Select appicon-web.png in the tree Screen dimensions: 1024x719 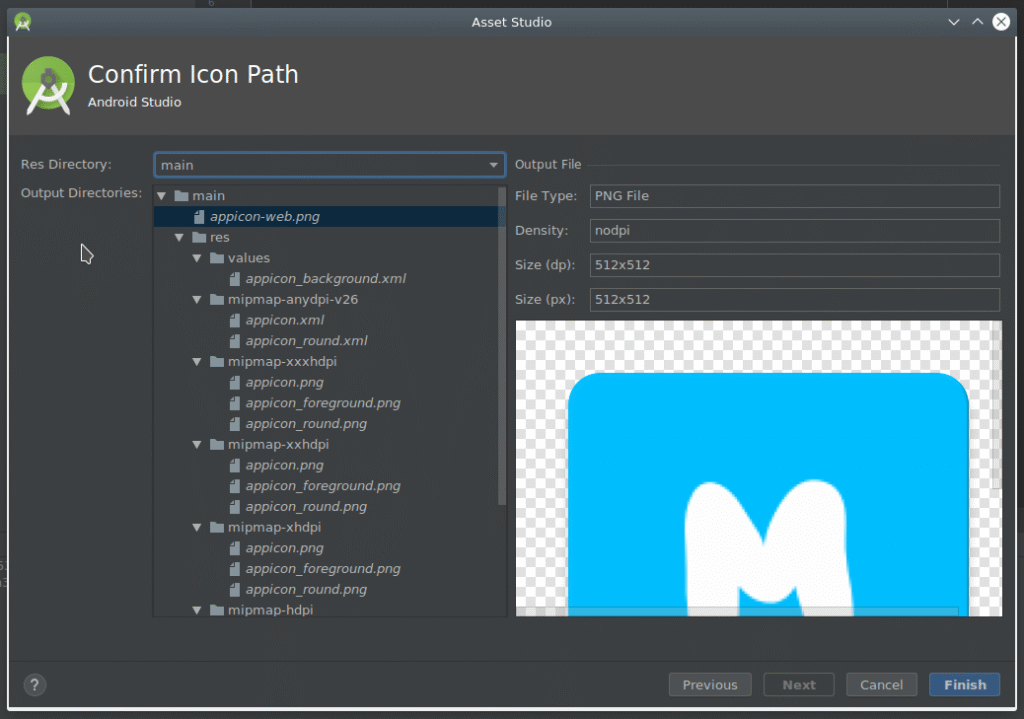point(264,216)
